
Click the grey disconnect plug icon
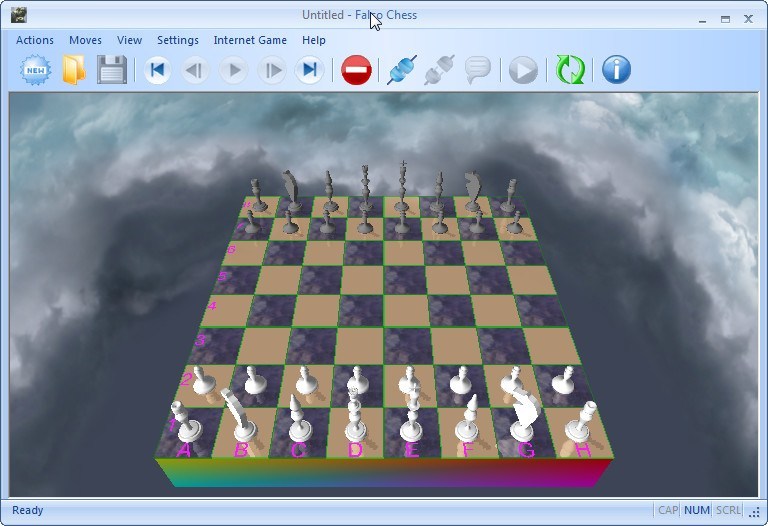(439, 70)
